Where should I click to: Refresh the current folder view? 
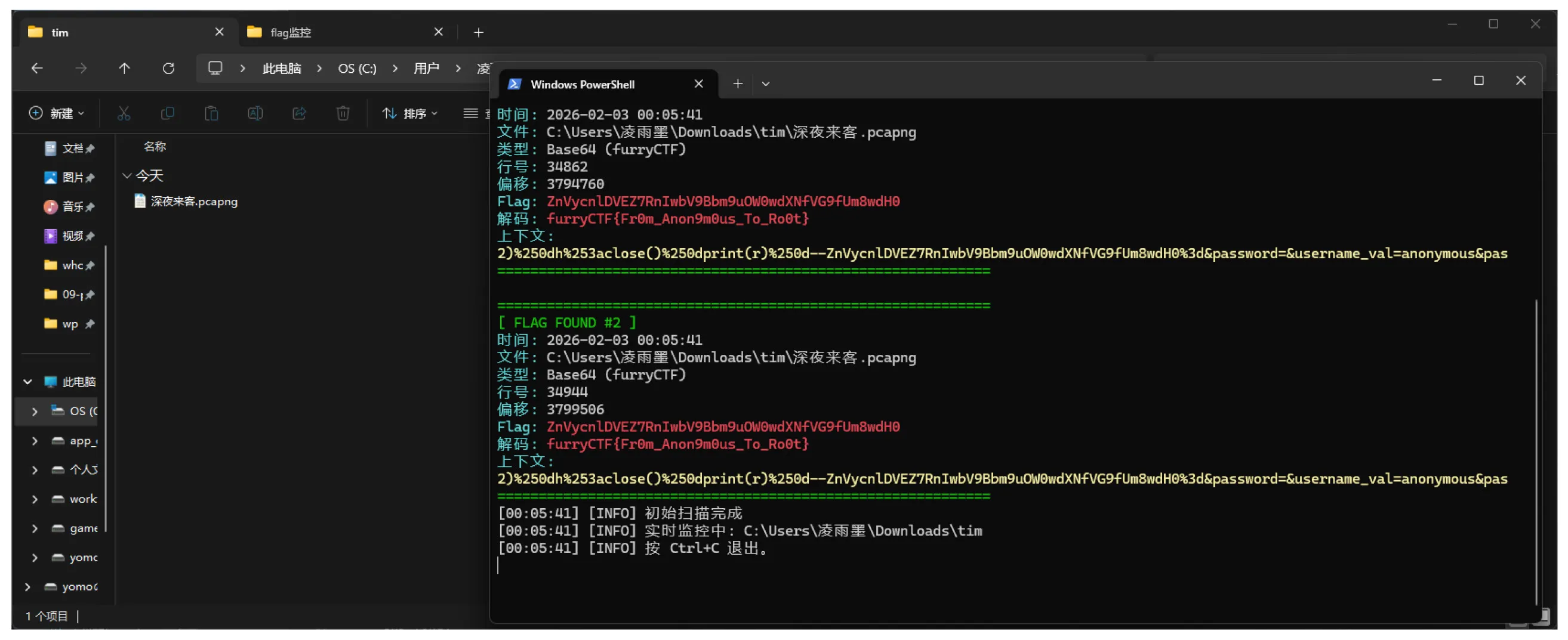168,68
